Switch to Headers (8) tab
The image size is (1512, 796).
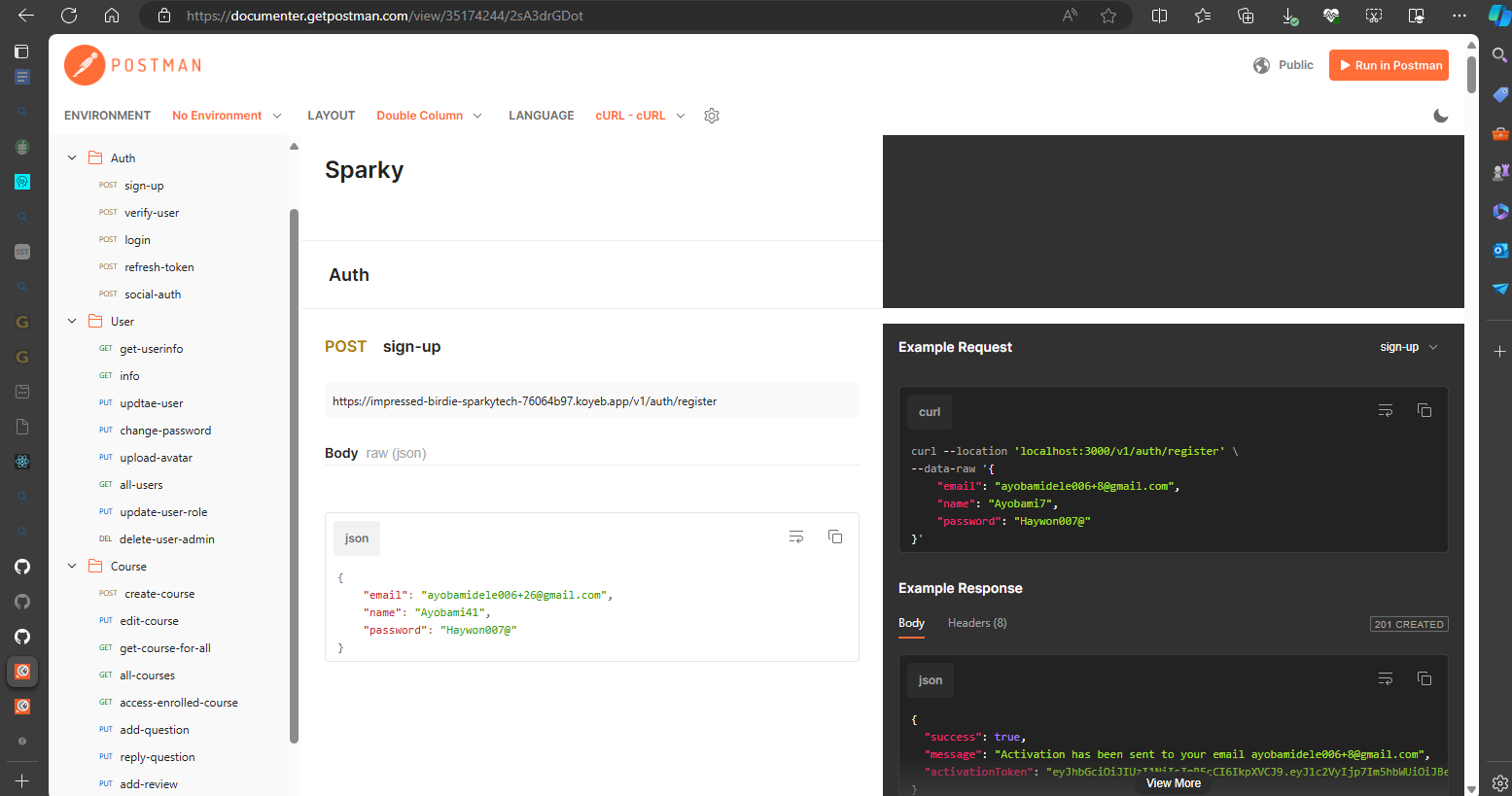click(x=977, y=623)
